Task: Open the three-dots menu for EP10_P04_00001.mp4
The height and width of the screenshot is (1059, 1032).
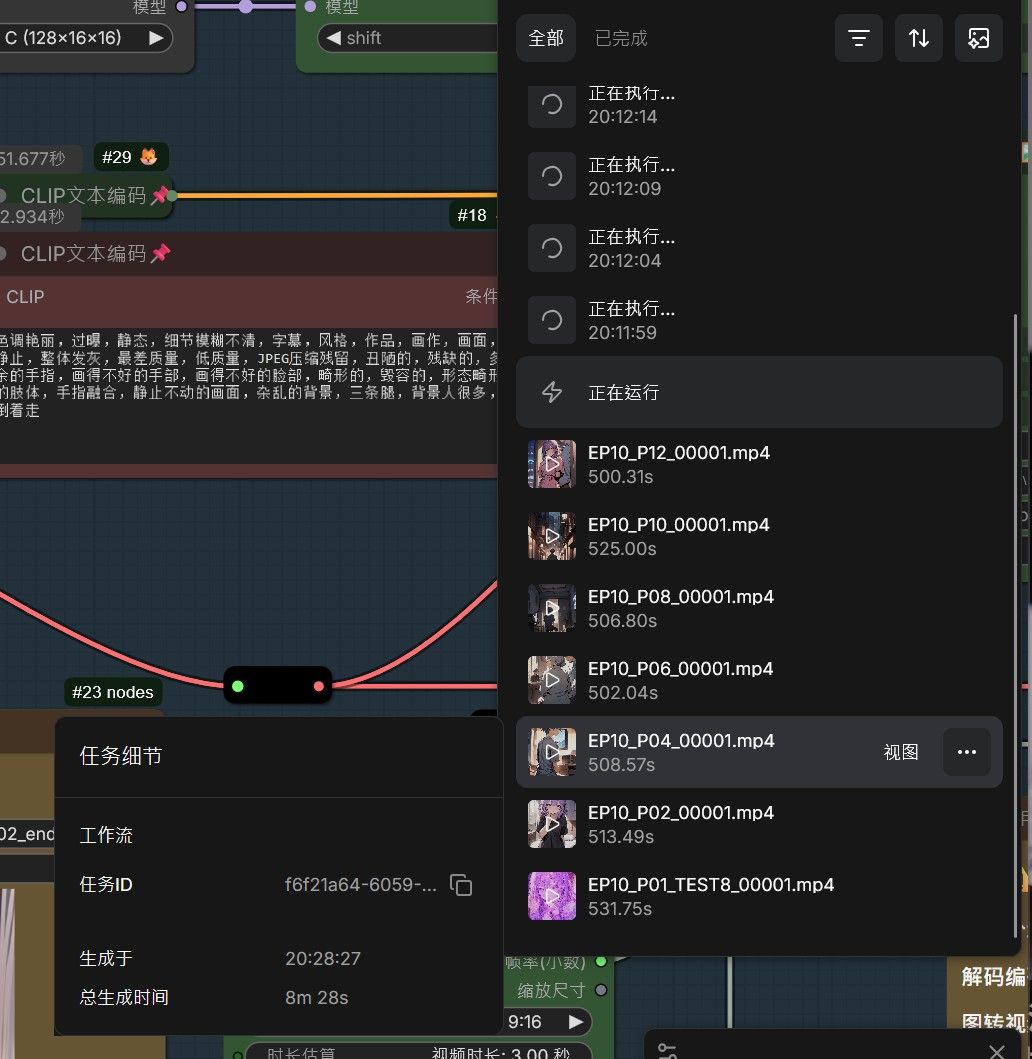Action: (x=966, y=752)
